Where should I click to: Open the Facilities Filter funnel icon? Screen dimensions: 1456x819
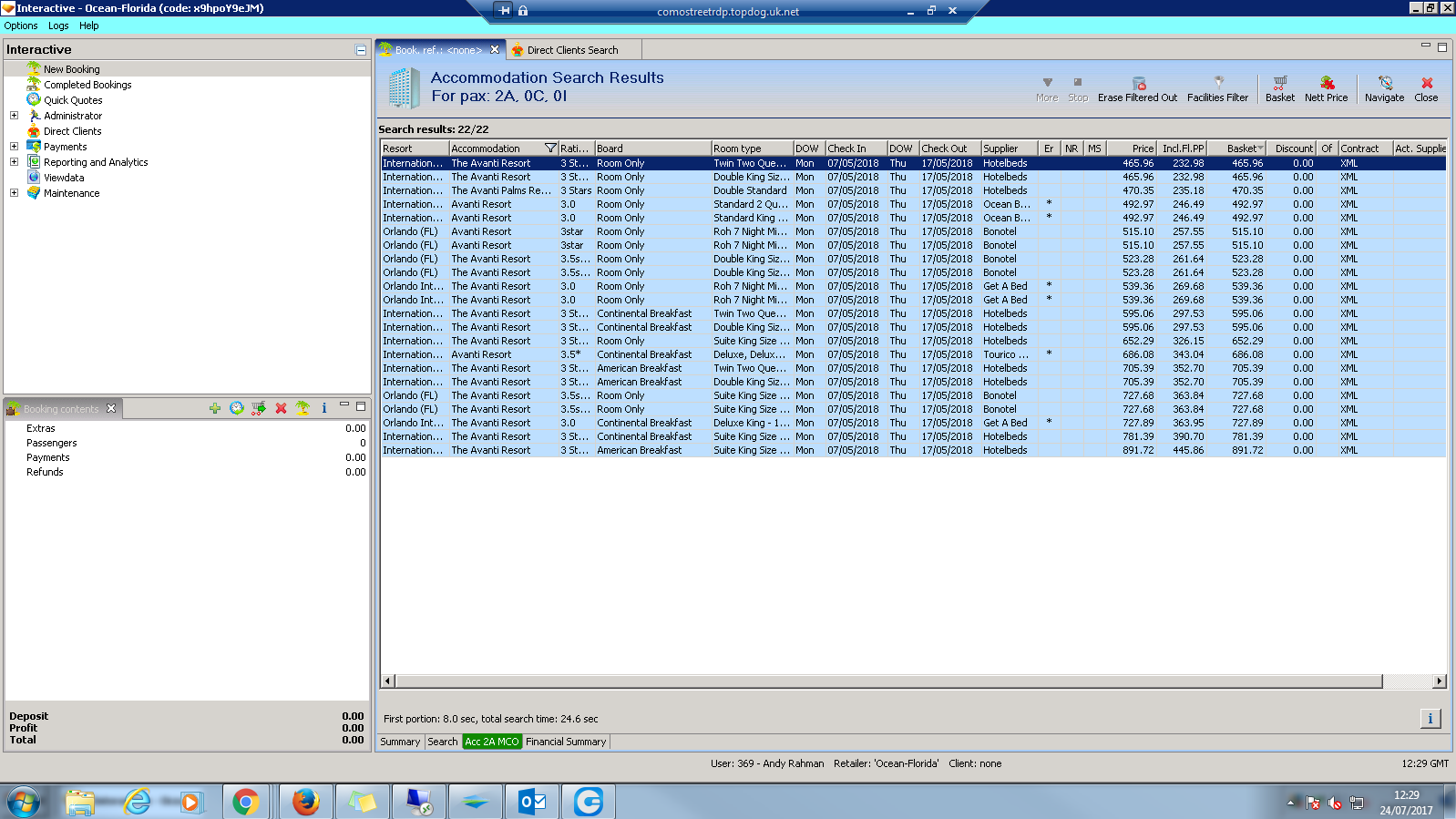[1218, 82]
